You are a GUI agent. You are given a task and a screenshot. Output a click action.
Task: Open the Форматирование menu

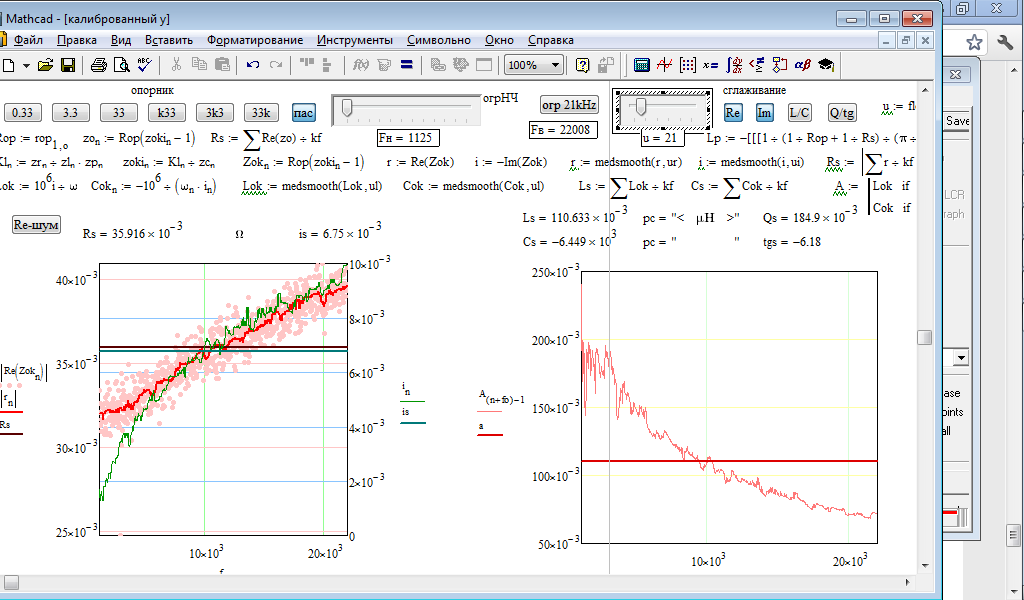(255, 40)
